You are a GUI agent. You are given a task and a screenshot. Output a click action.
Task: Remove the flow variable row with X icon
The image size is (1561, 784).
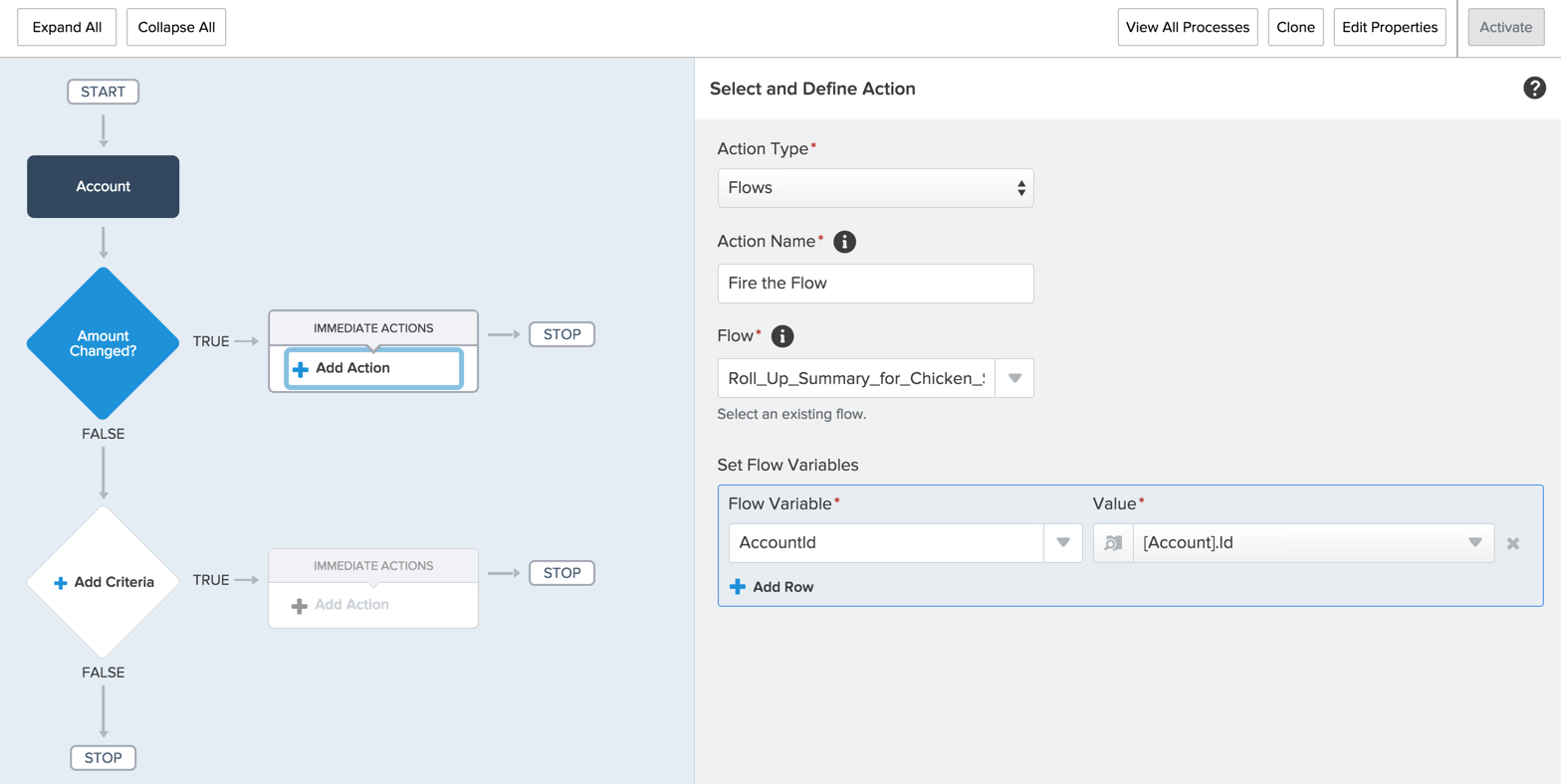(1512, 543)
